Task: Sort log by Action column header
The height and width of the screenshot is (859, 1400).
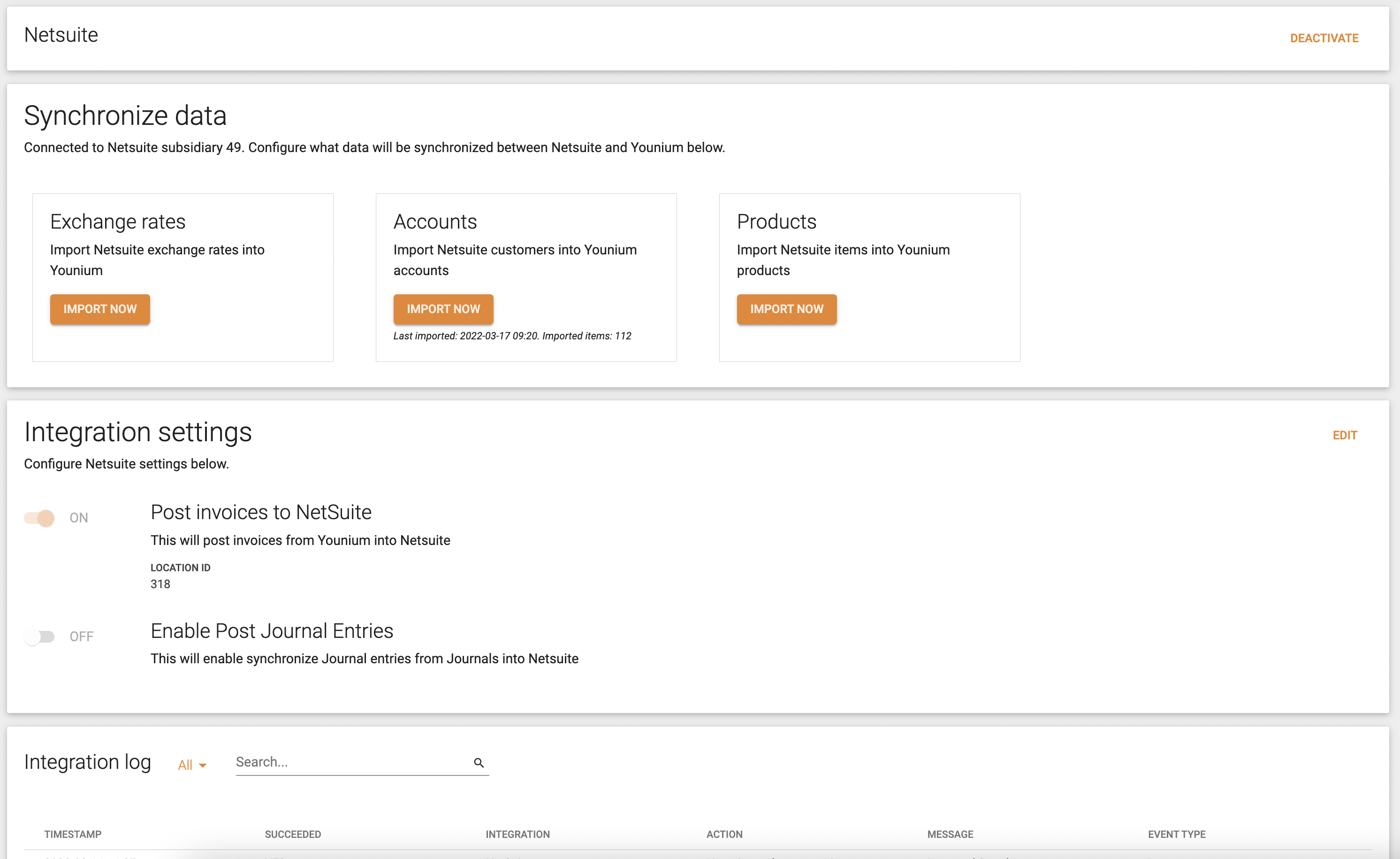Action: 724,834
